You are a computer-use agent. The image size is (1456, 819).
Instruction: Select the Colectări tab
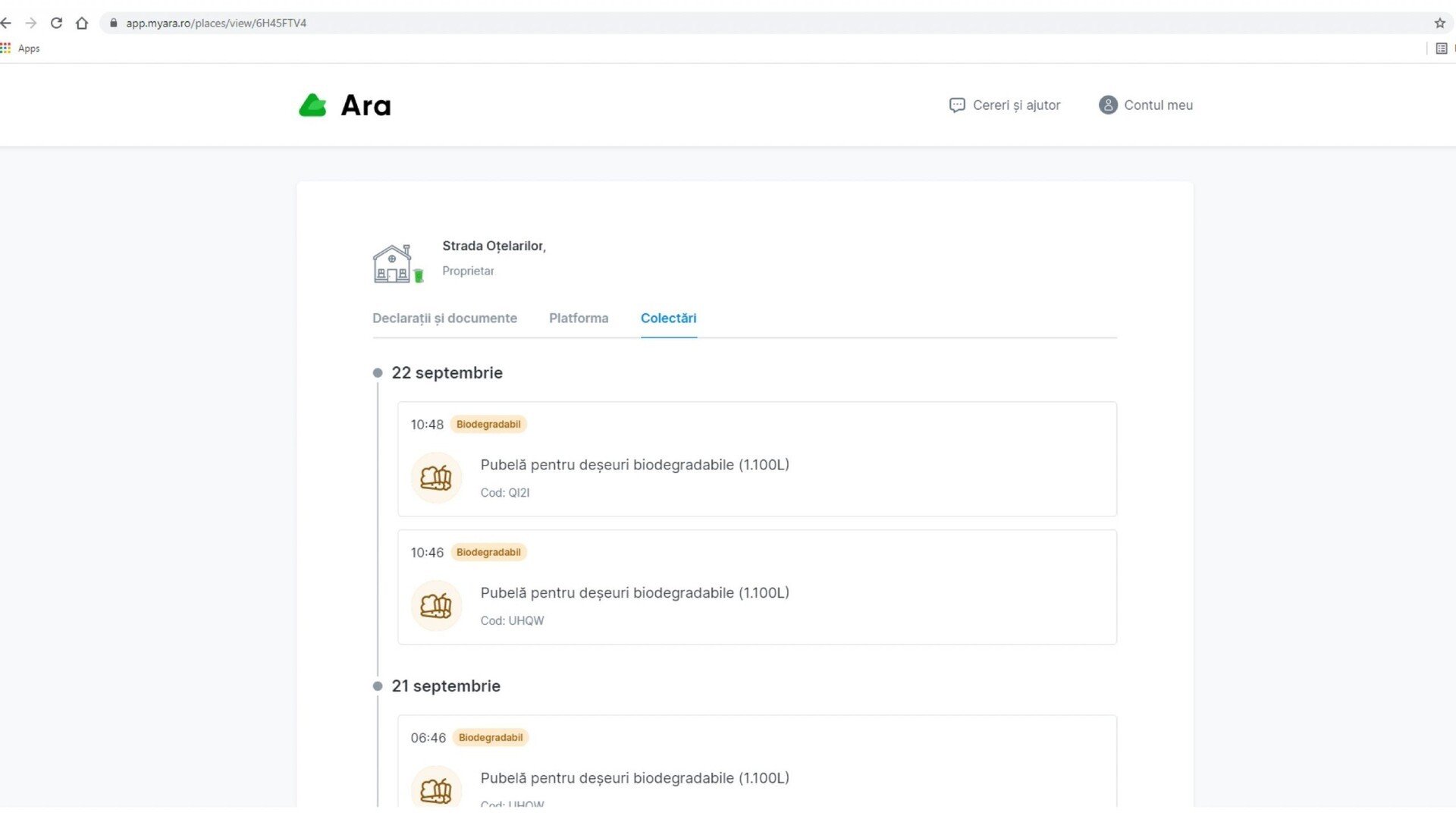(x=668, y=318)
